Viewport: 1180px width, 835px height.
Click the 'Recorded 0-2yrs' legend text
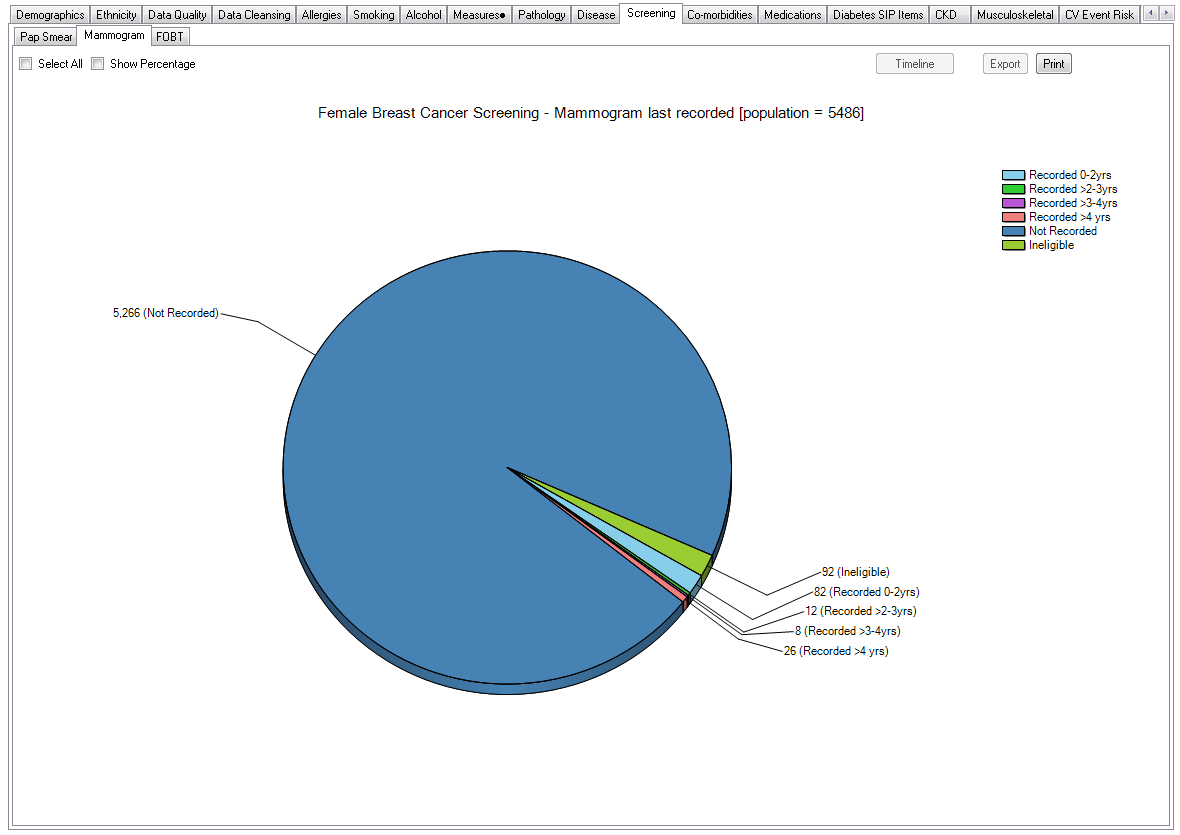click(x=1070, y=175)
